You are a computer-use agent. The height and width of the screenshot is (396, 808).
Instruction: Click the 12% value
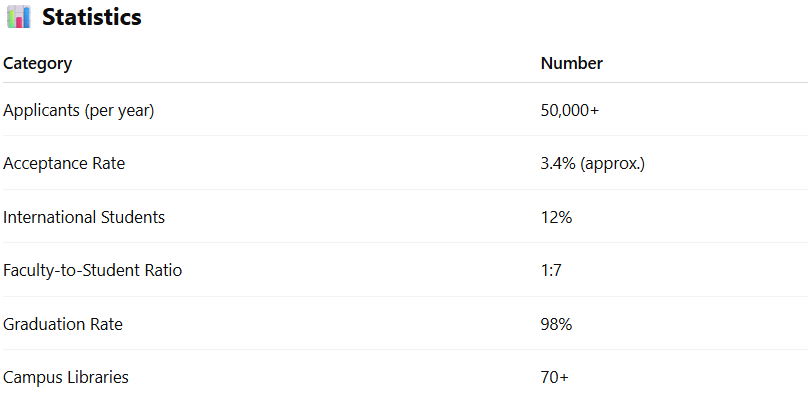pyautogui.click(x=557, y=217)
